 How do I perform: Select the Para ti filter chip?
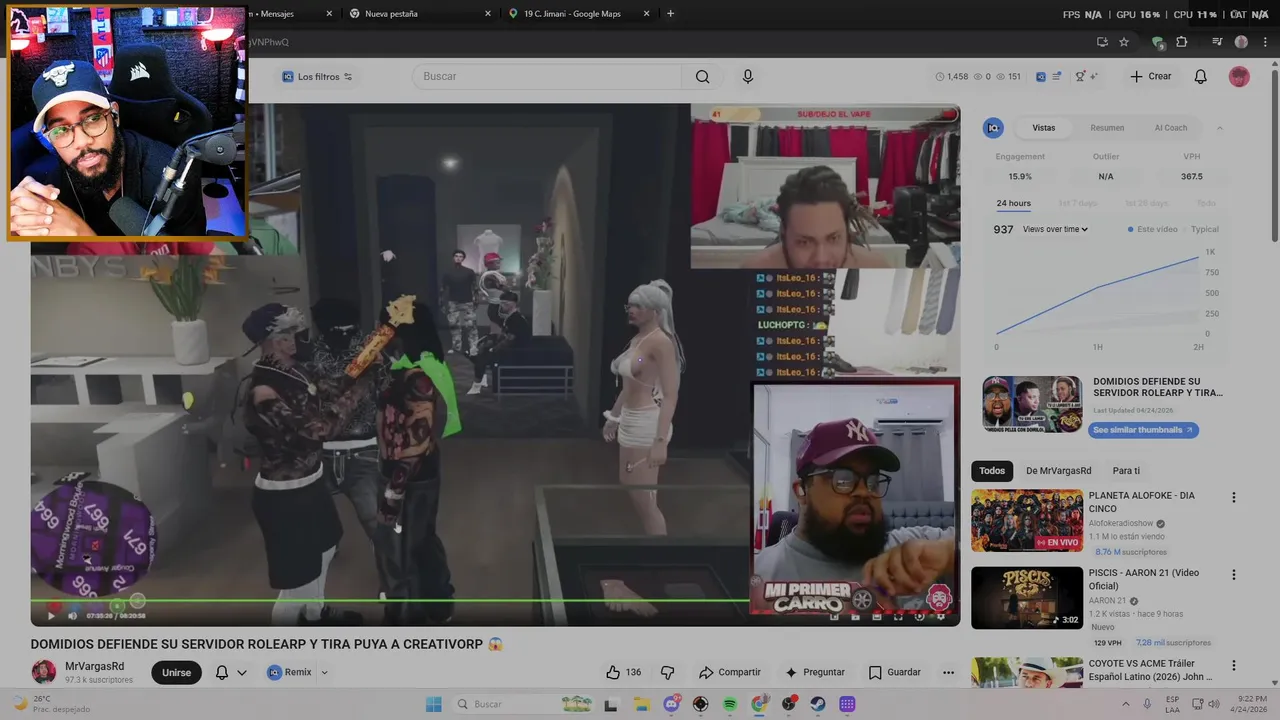click(x=1126, y=471)
